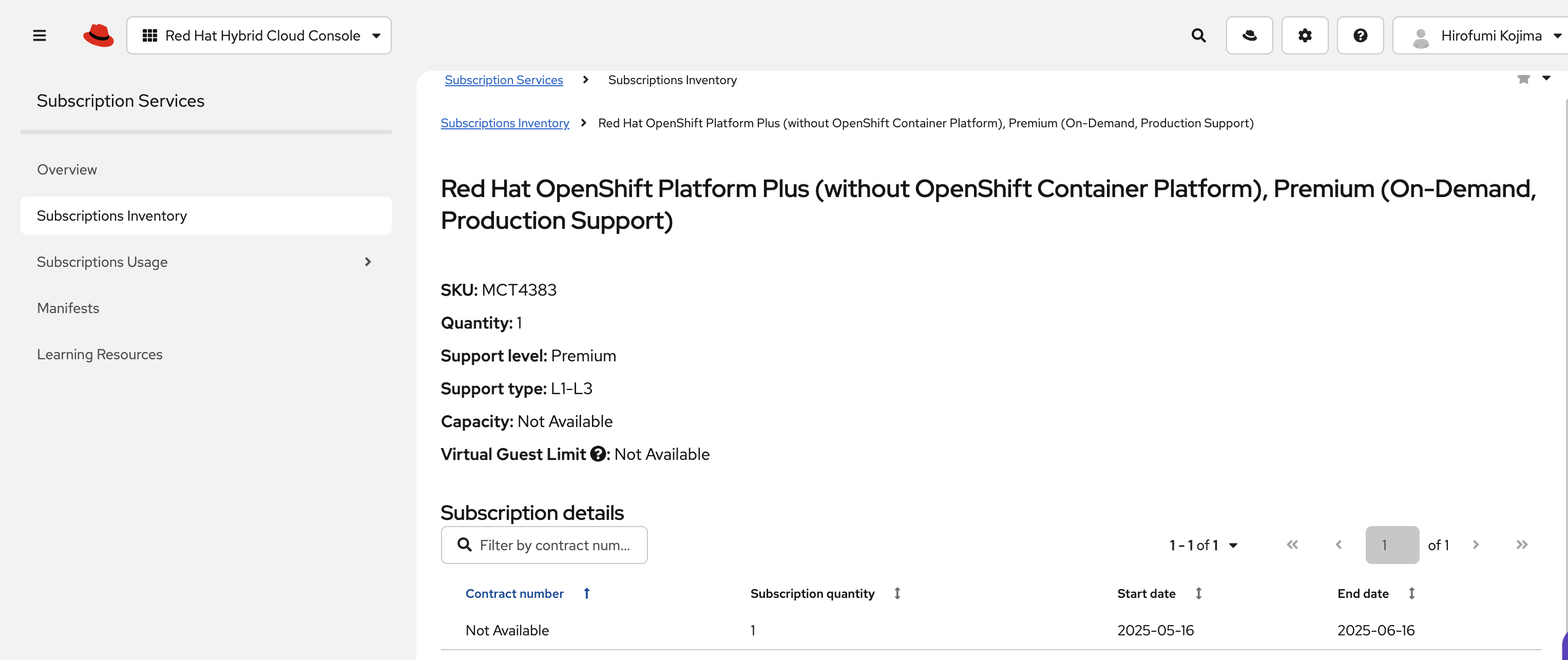Go to previous page arrow
Viewport: 1568px width, 660px height.
[1338, 545]
